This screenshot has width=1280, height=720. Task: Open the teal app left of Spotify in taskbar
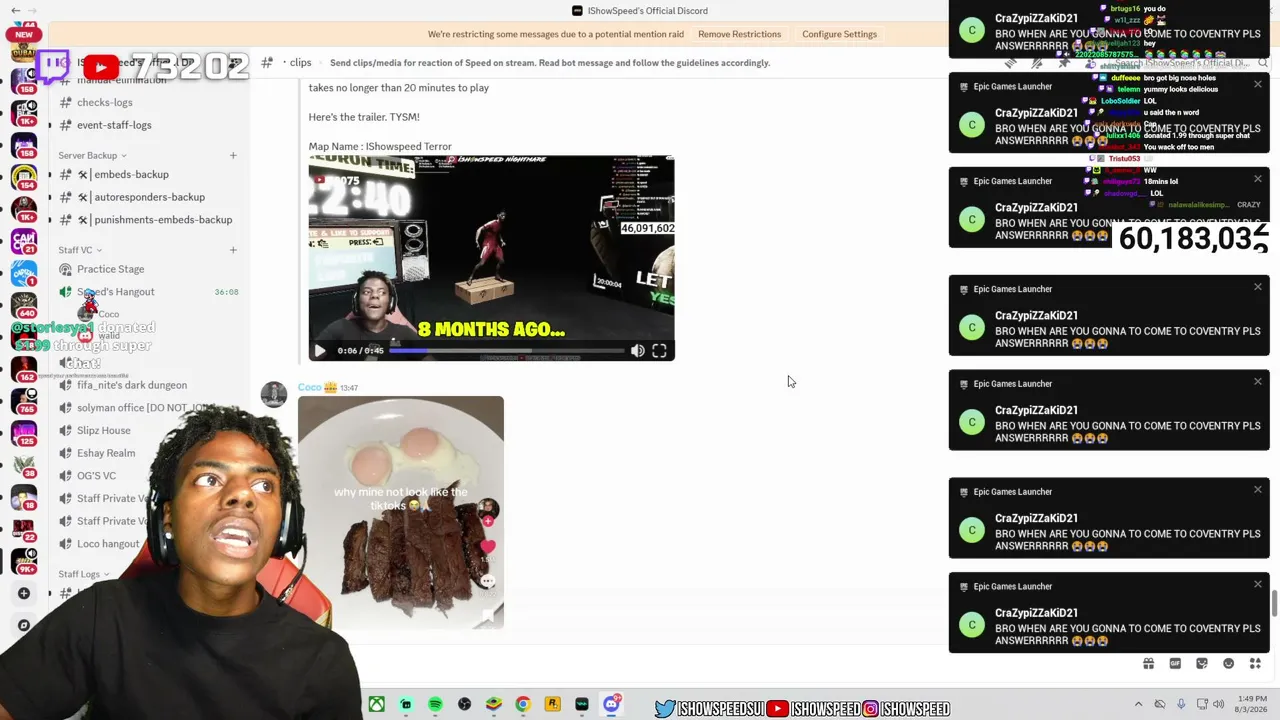pyautogui.click(x=406, y=705)
